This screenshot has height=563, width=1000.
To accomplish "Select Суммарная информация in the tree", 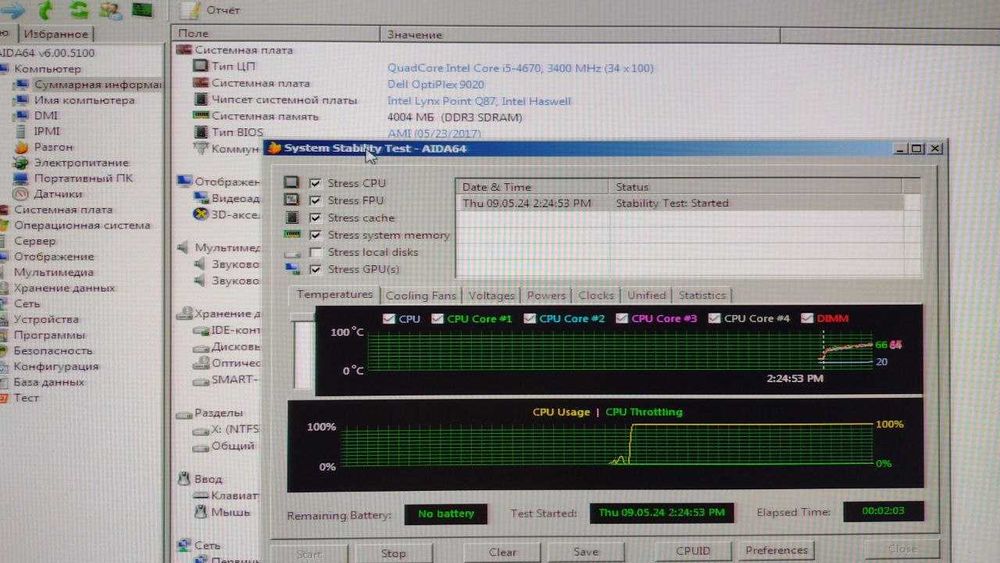I will (x=98, y=84).
